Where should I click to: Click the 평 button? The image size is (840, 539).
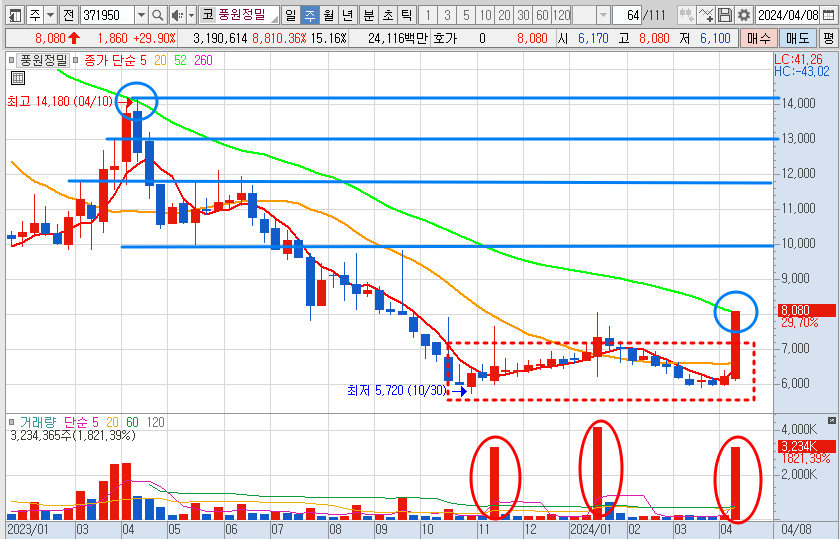[828, 38]
